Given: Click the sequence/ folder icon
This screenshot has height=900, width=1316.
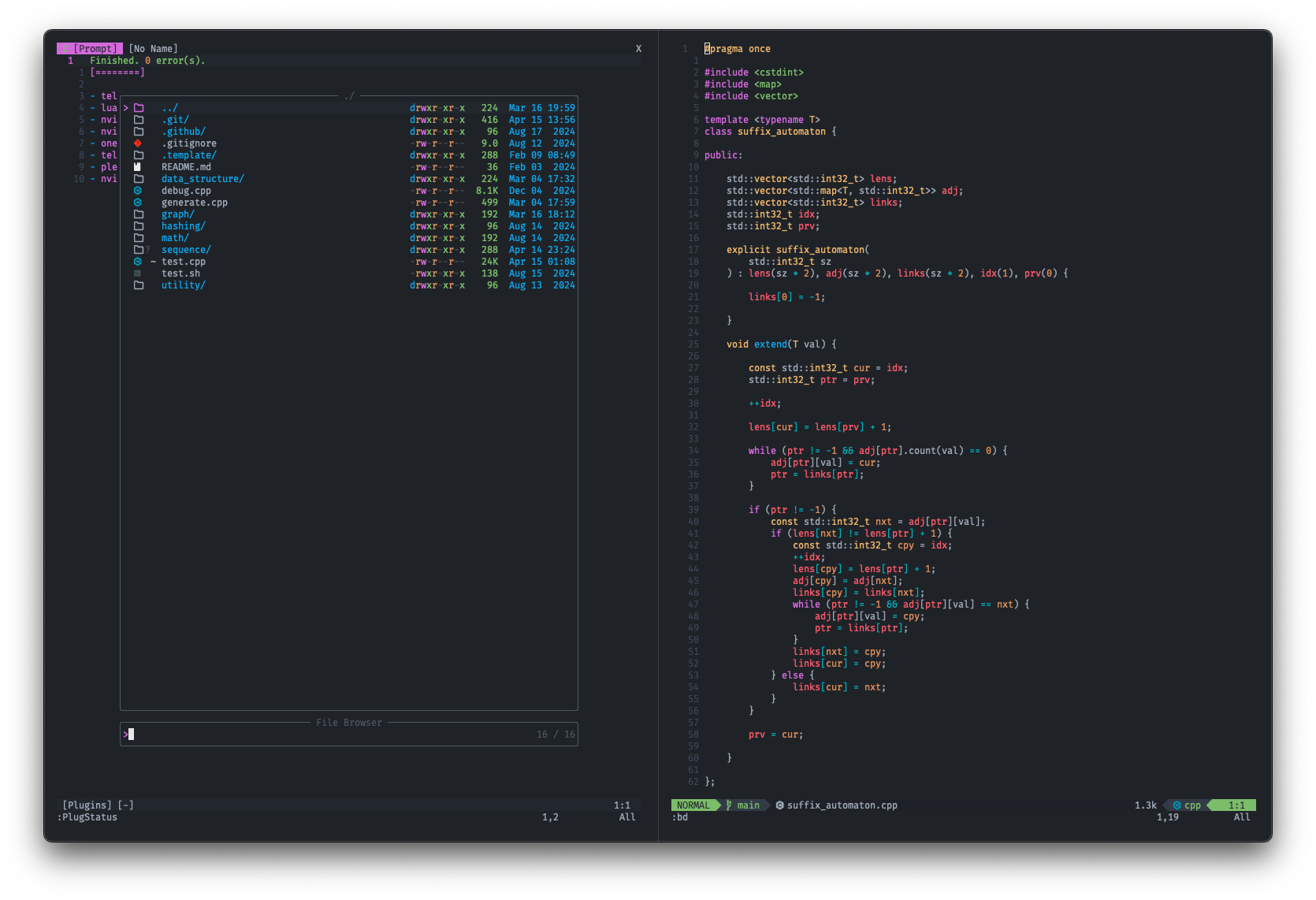Looking at the screenshot, I should 139,250.
